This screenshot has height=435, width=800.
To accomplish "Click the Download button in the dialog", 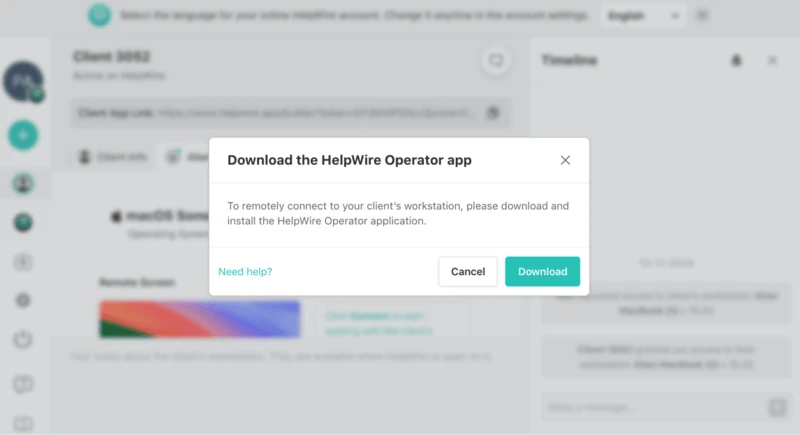I will [542, 271].
